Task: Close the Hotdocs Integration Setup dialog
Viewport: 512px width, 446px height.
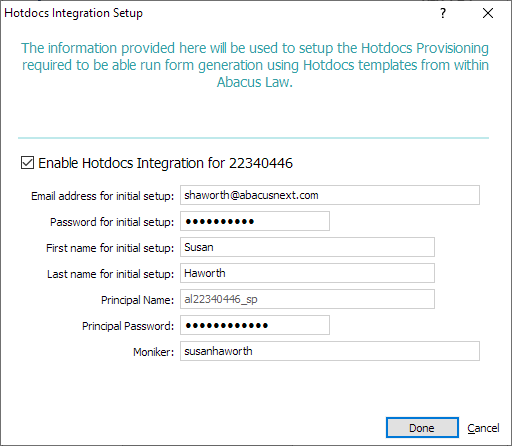Action: [x=488, y=13]
